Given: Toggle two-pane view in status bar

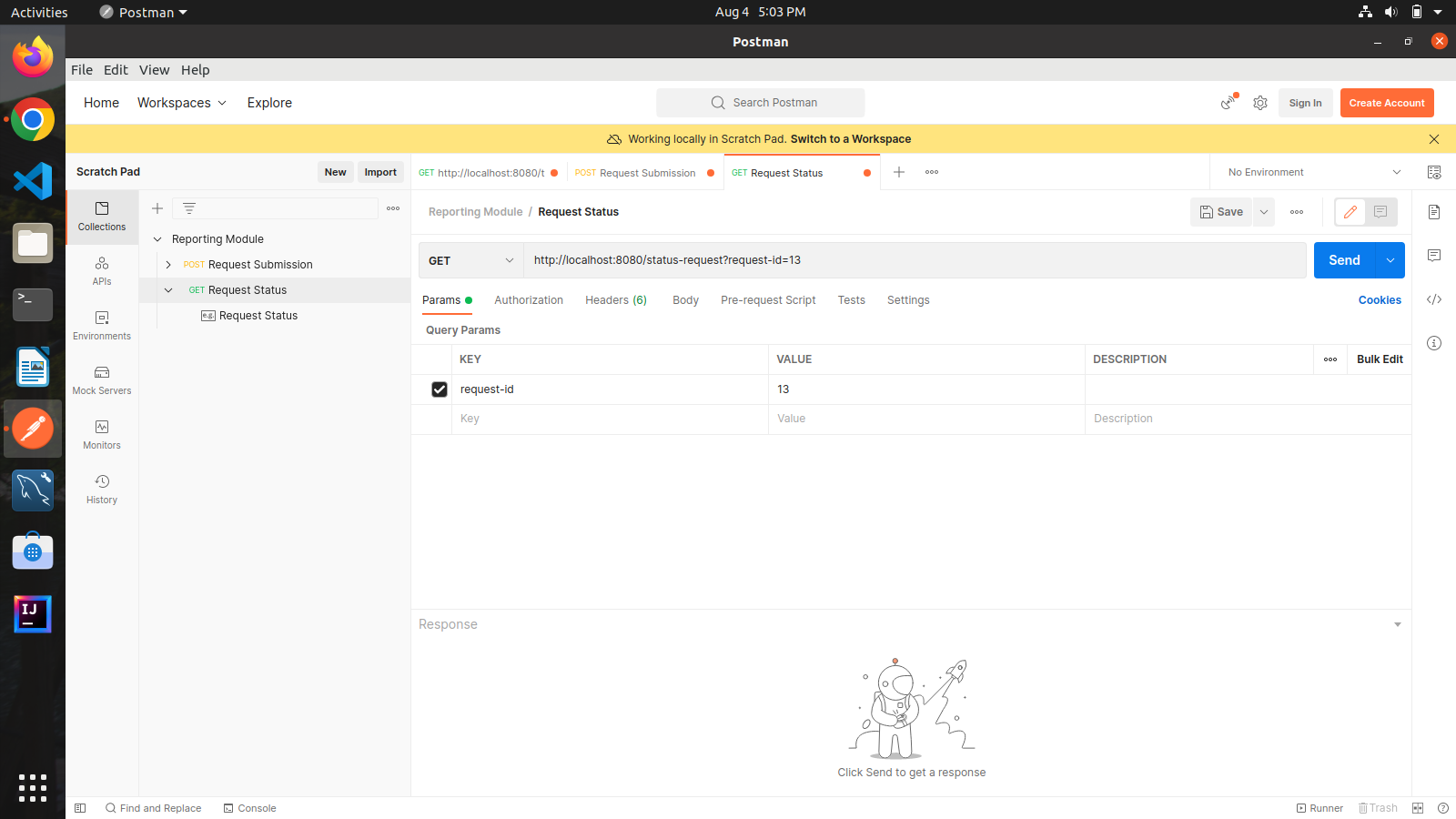Looking at the screenshot, I should point(1418,808).
